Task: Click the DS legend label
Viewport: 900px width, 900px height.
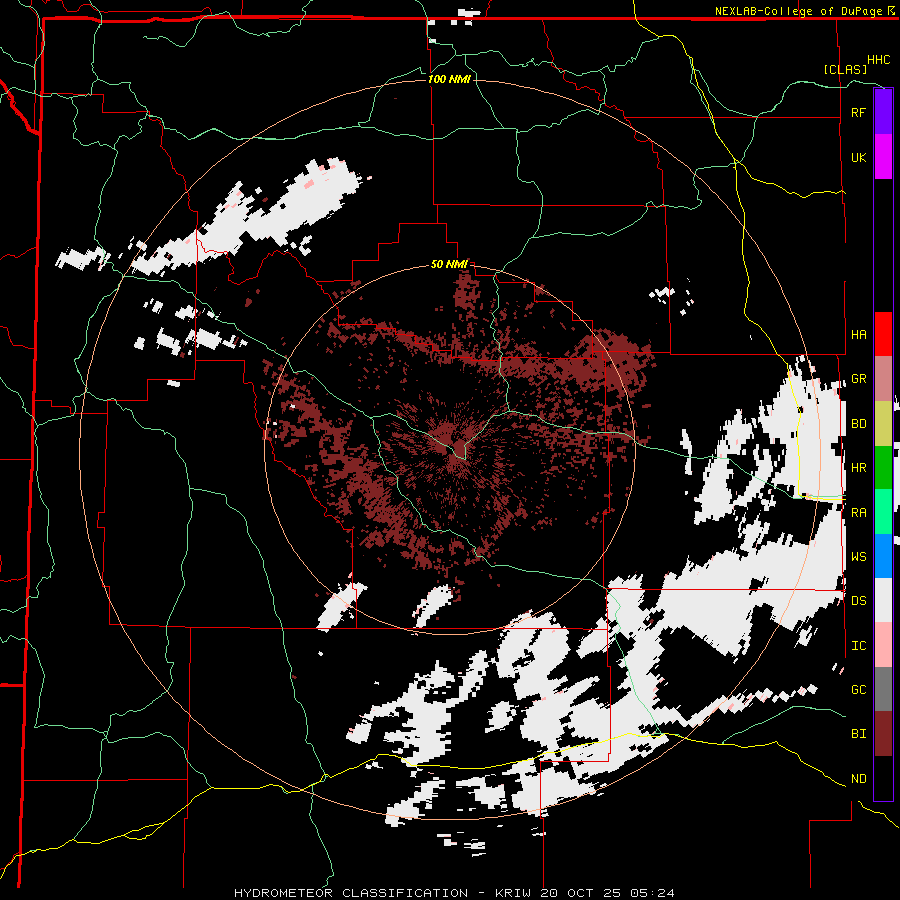Action: point(858,601)
